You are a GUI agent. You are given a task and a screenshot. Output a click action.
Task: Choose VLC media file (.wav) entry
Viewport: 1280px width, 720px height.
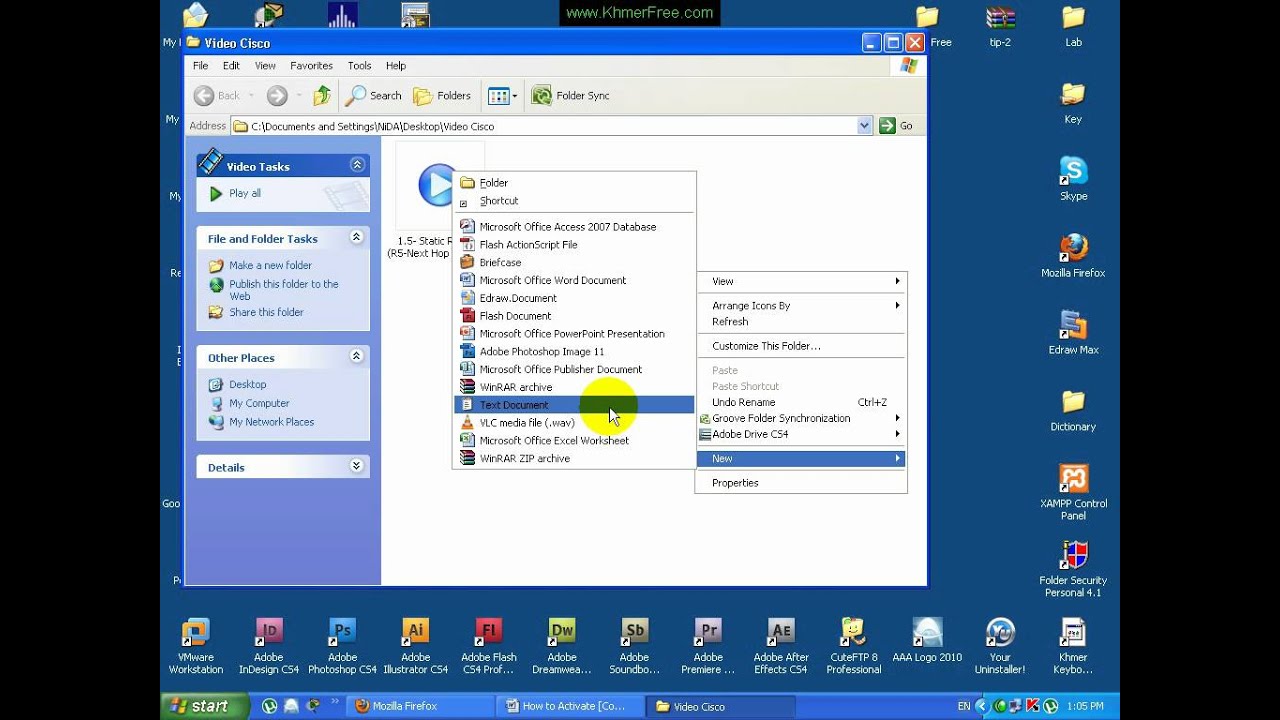[574, 423]
